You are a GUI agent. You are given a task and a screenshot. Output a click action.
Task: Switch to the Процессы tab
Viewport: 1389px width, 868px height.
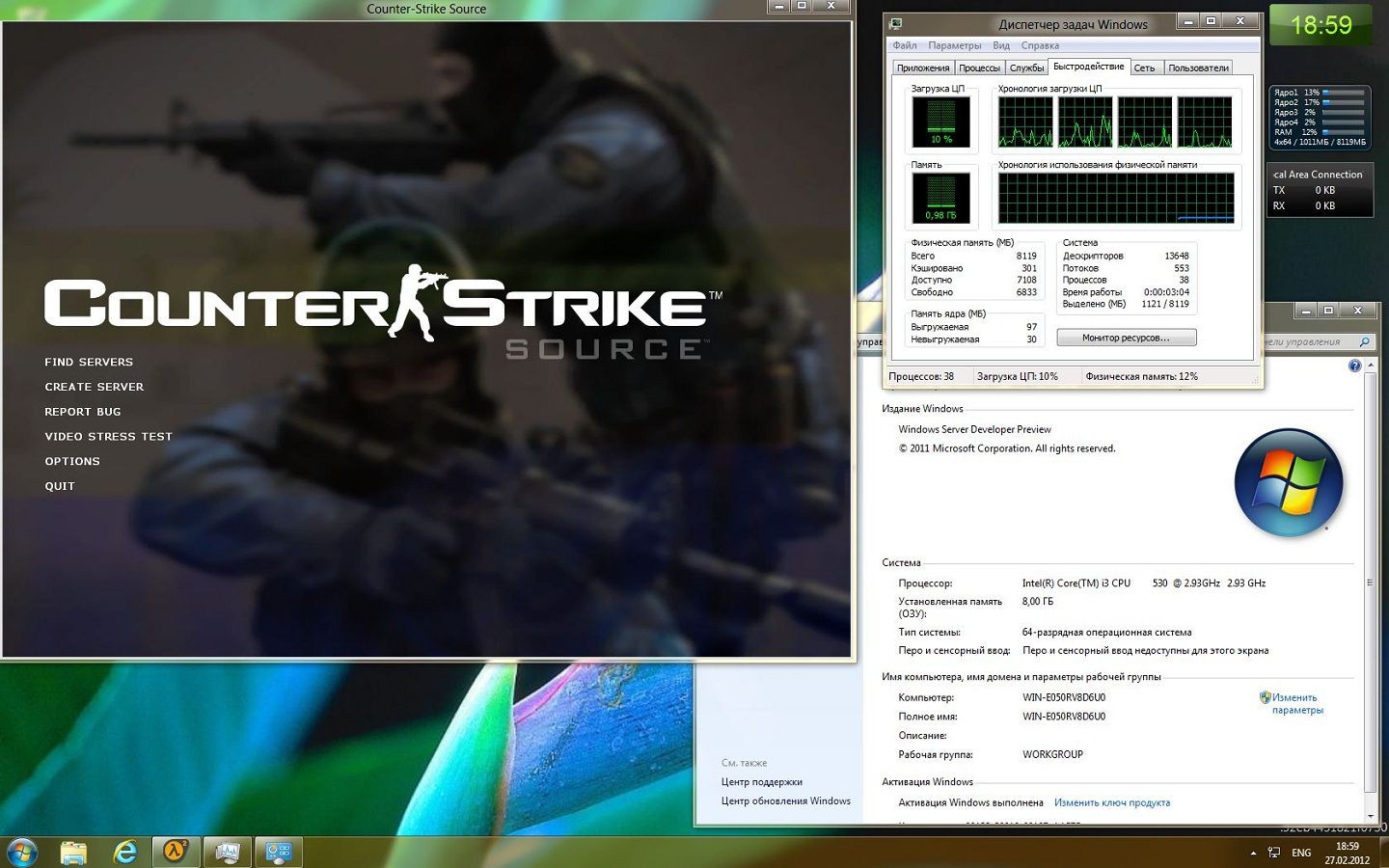pos(979,68)
